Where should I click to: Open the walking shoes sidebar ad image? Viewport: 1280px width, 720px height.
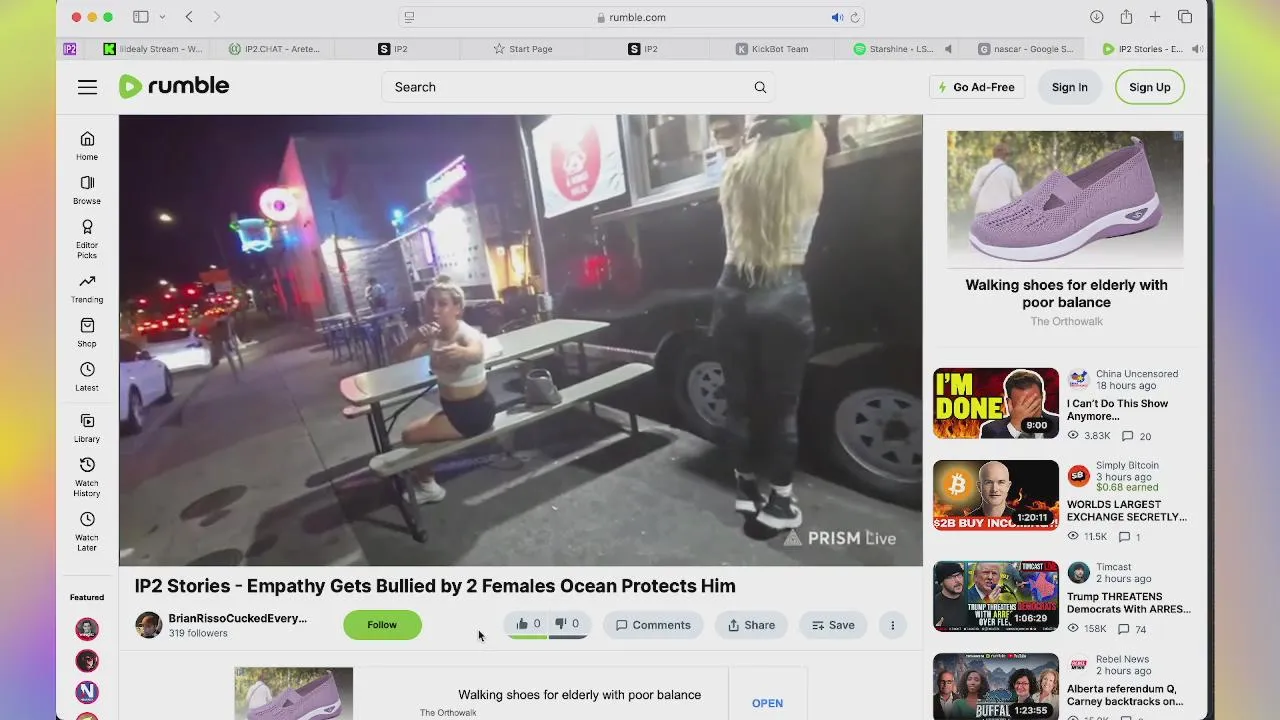[1065, 197]
